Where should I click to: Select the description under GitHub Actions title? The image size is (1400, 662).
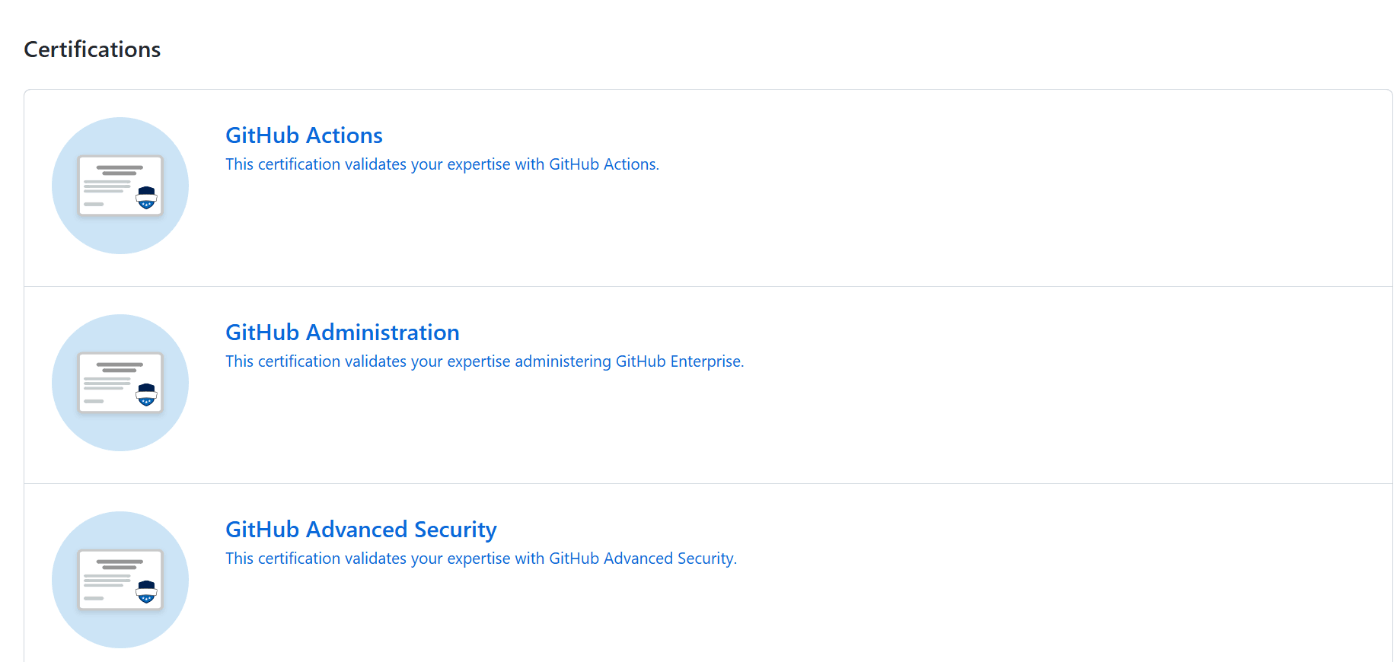[442, 164]
